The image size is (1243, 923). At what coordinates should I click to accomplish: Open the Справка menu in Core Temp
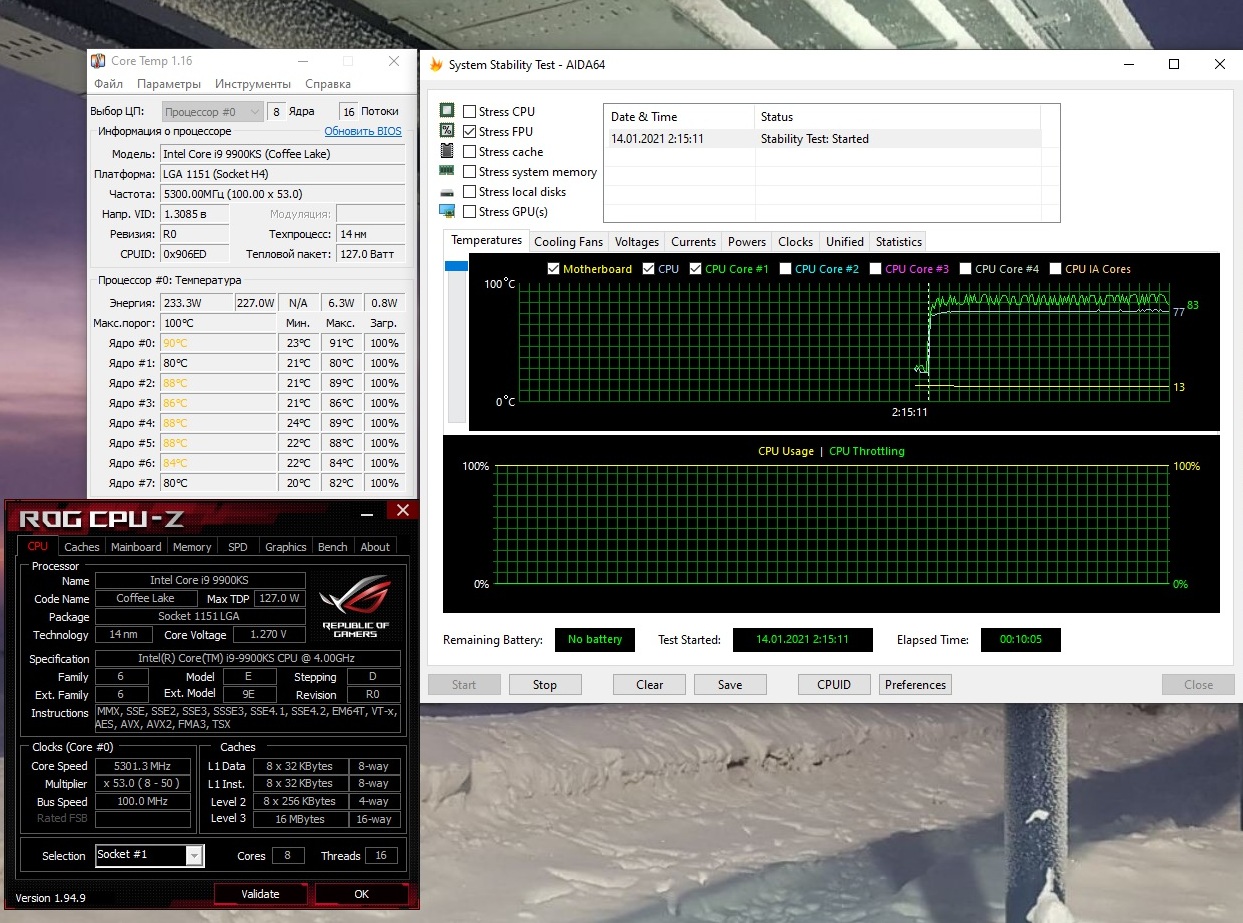328,84
